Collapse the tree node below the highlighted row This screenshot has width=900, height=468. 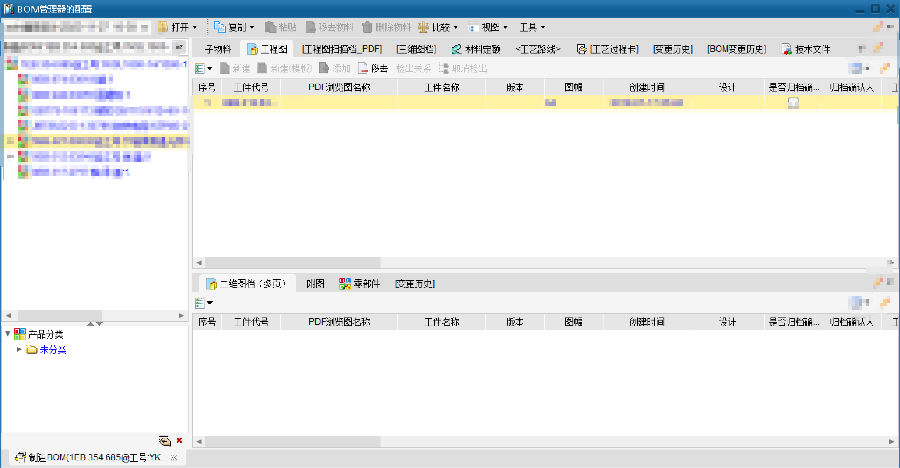tap(10, 156)
